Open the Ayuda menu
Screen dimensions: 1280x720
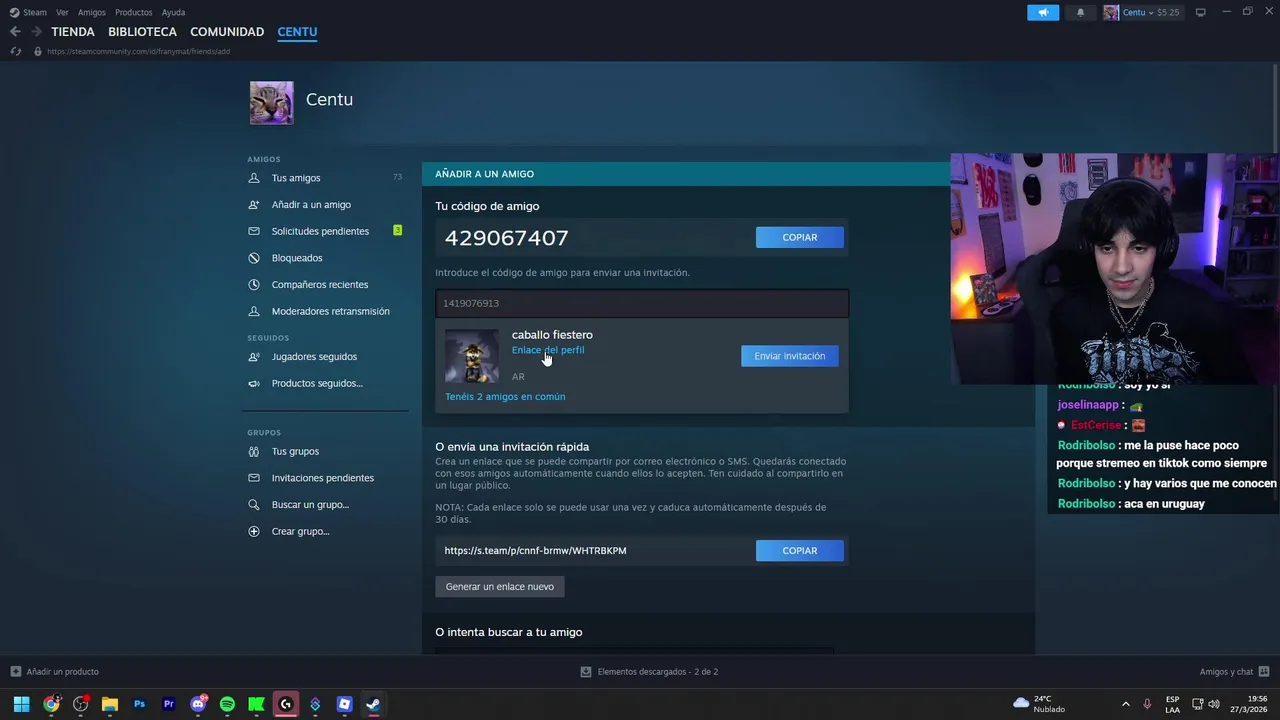(x=173, y=12)
